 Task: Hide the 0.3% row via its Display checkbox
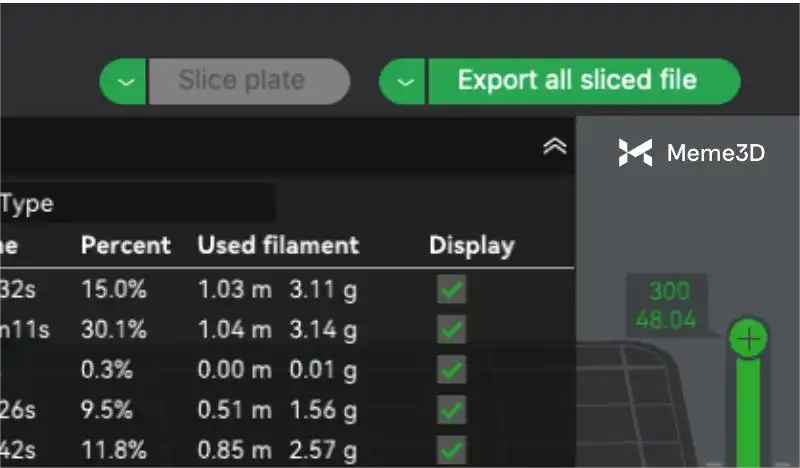pyautogui.click(x=452, y=370)
